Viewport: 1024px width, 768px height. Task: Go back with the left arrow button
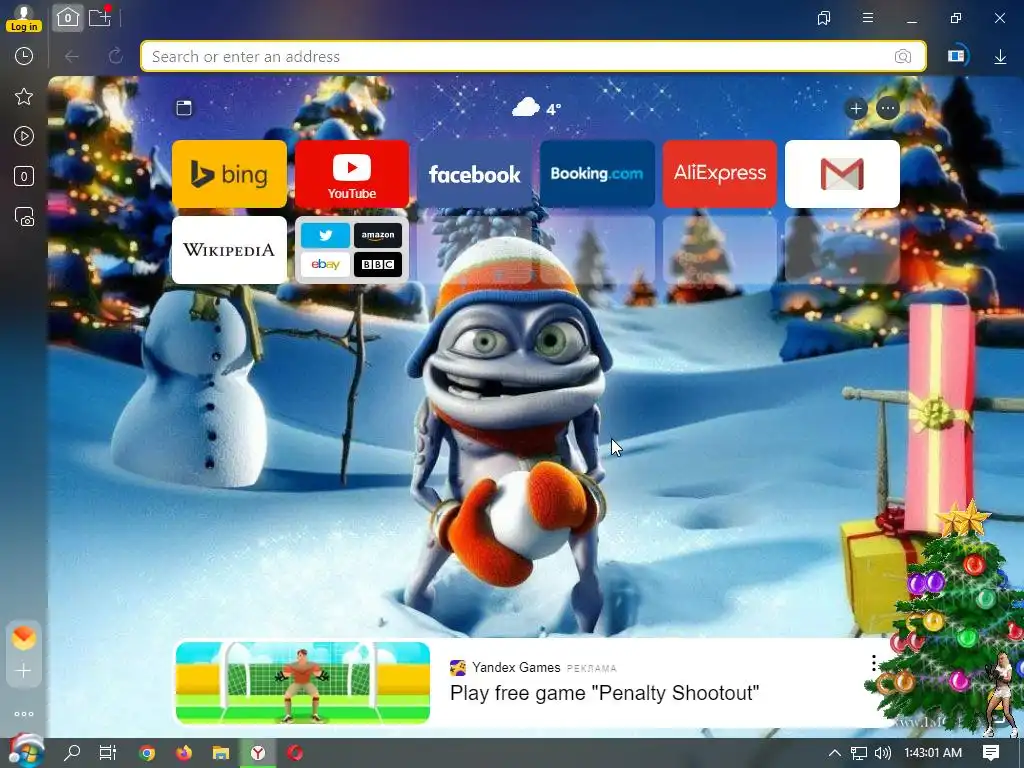coord(72,57)
